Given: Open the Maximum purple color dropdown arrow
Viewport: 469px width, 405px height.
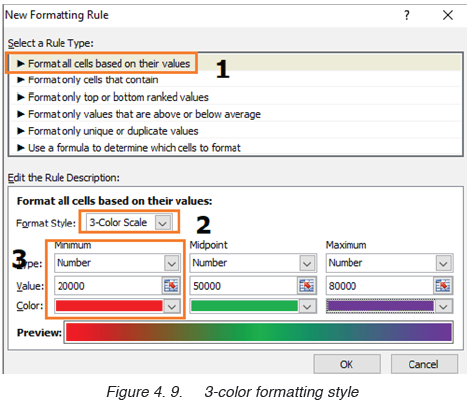Looking at the screenshot, I should (x=443, y=306).
